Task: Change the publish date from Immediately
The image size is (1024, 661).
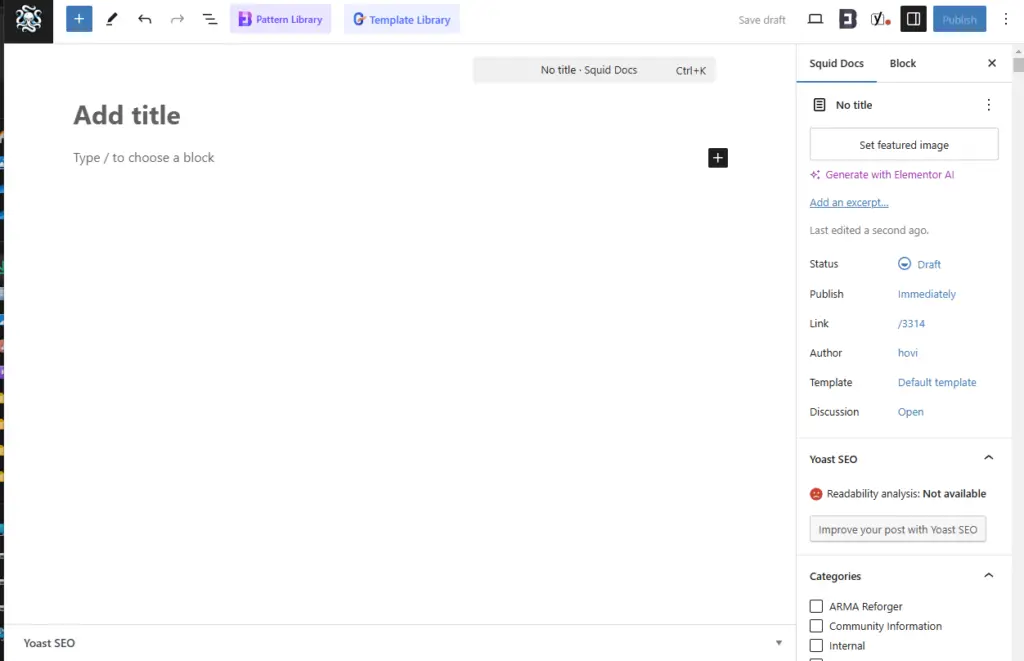Action: pyautogui.click(x=926, y=294)
